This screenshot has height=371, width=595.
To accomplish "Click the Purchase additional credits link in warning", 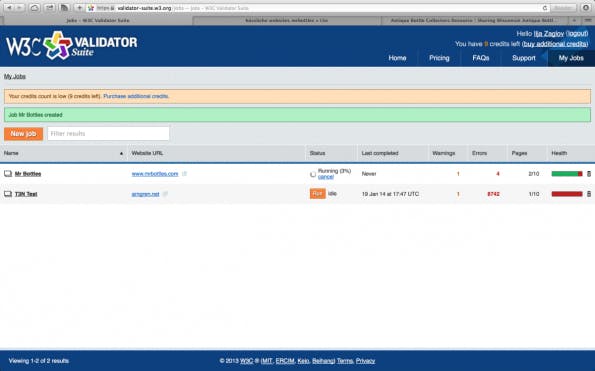I will (x=136, y=96).
